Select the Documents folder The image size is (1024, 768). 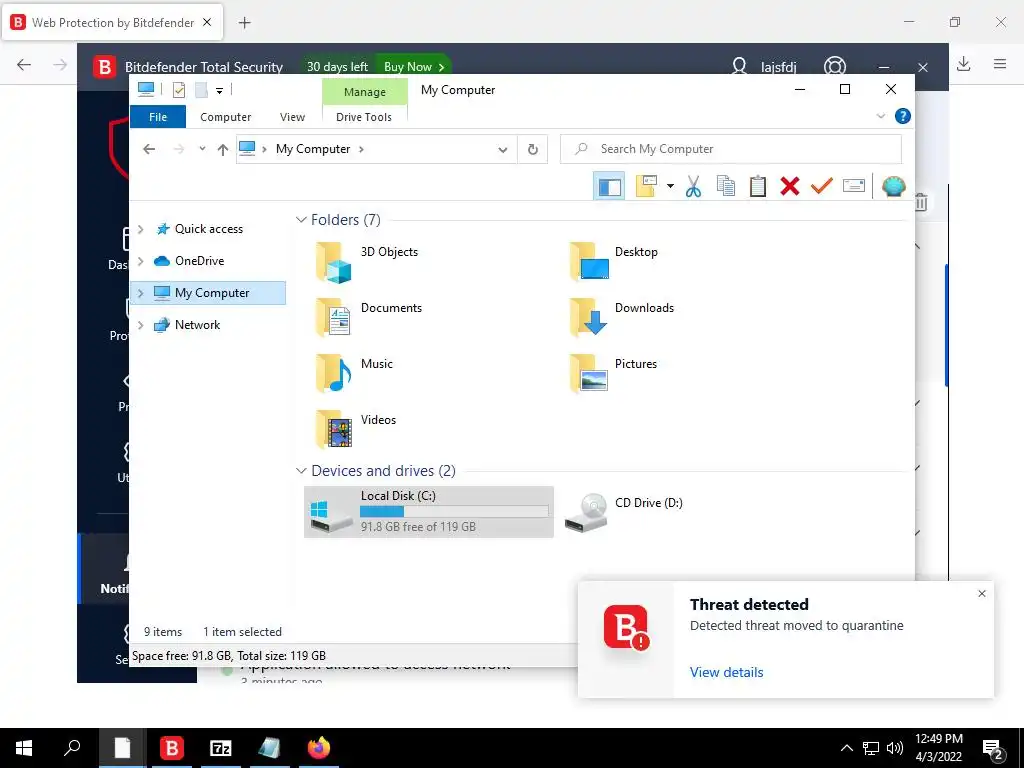pos(370,317)
